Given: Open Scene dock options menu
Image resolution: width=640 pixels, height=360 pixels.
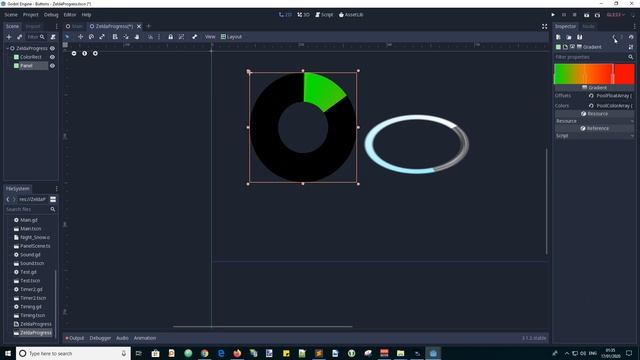Looking at the screenshot, I should coord(56,26).
